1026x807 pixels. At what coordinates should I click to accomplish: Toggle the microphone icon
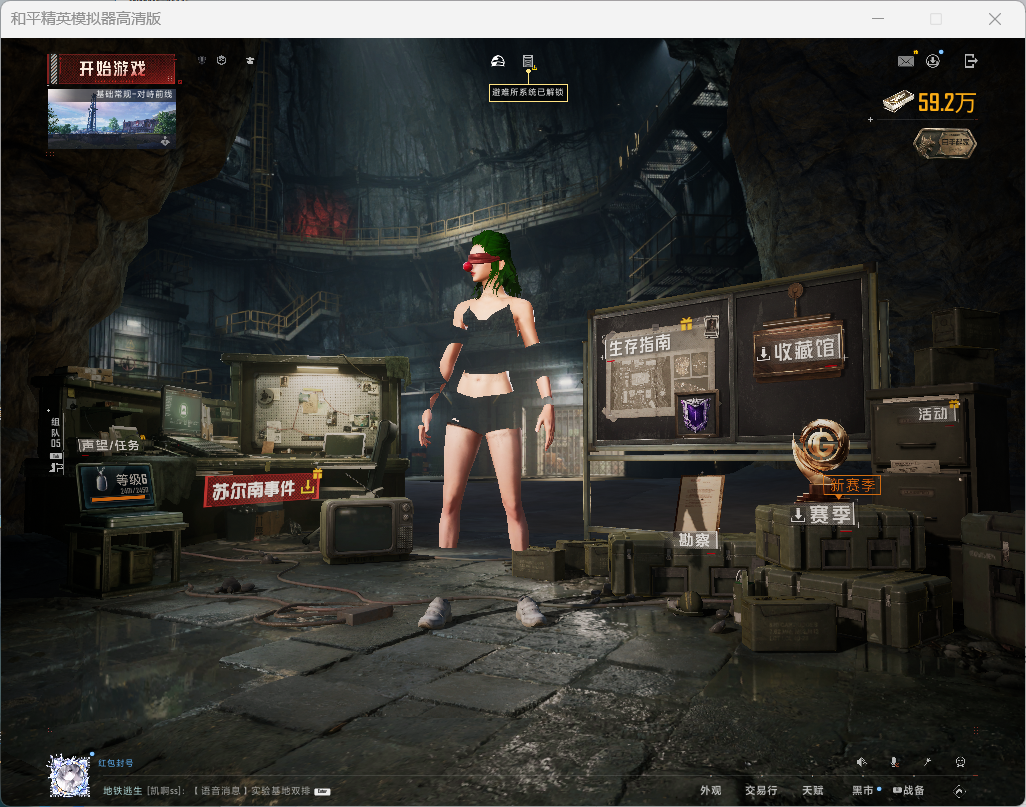(x=894, y=762)
